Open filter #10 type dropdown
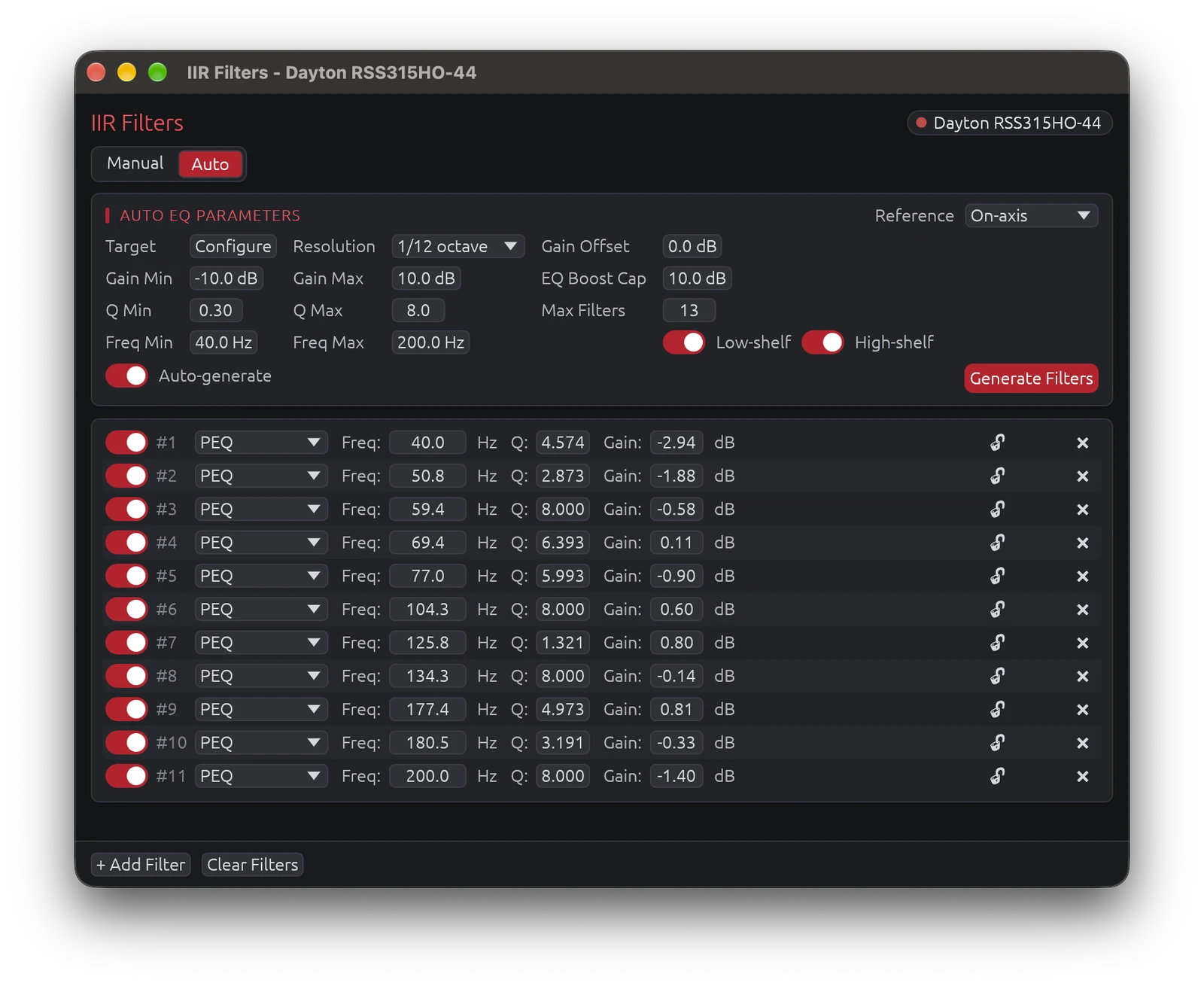 point(261,743)
